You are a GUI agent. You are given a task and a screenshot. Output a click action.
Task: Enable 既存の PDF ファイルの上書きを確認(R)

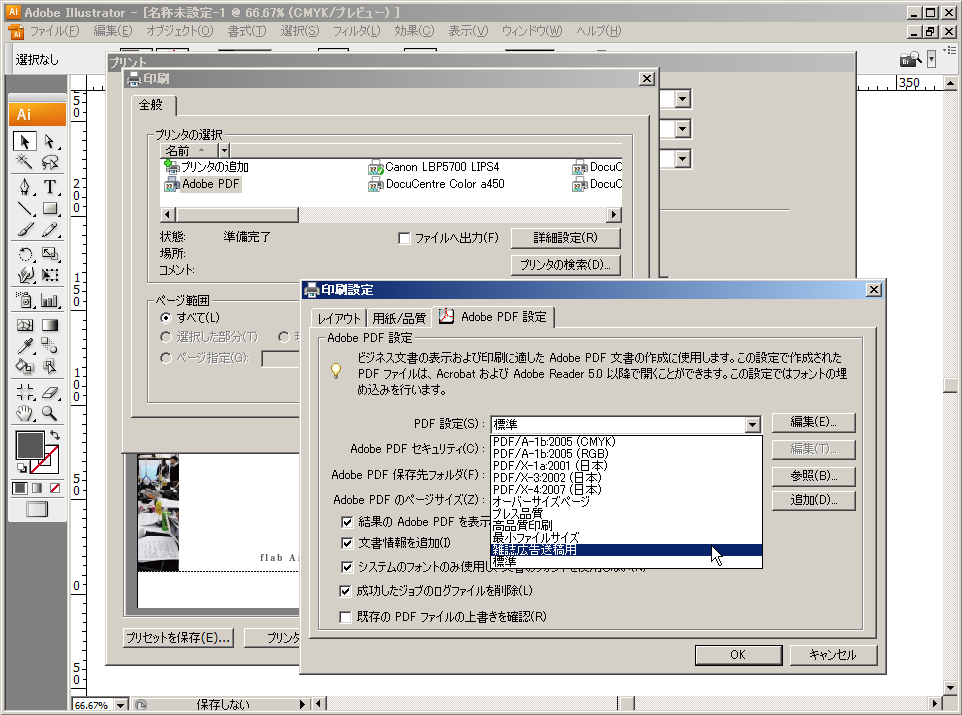click(x=345, y=617)
